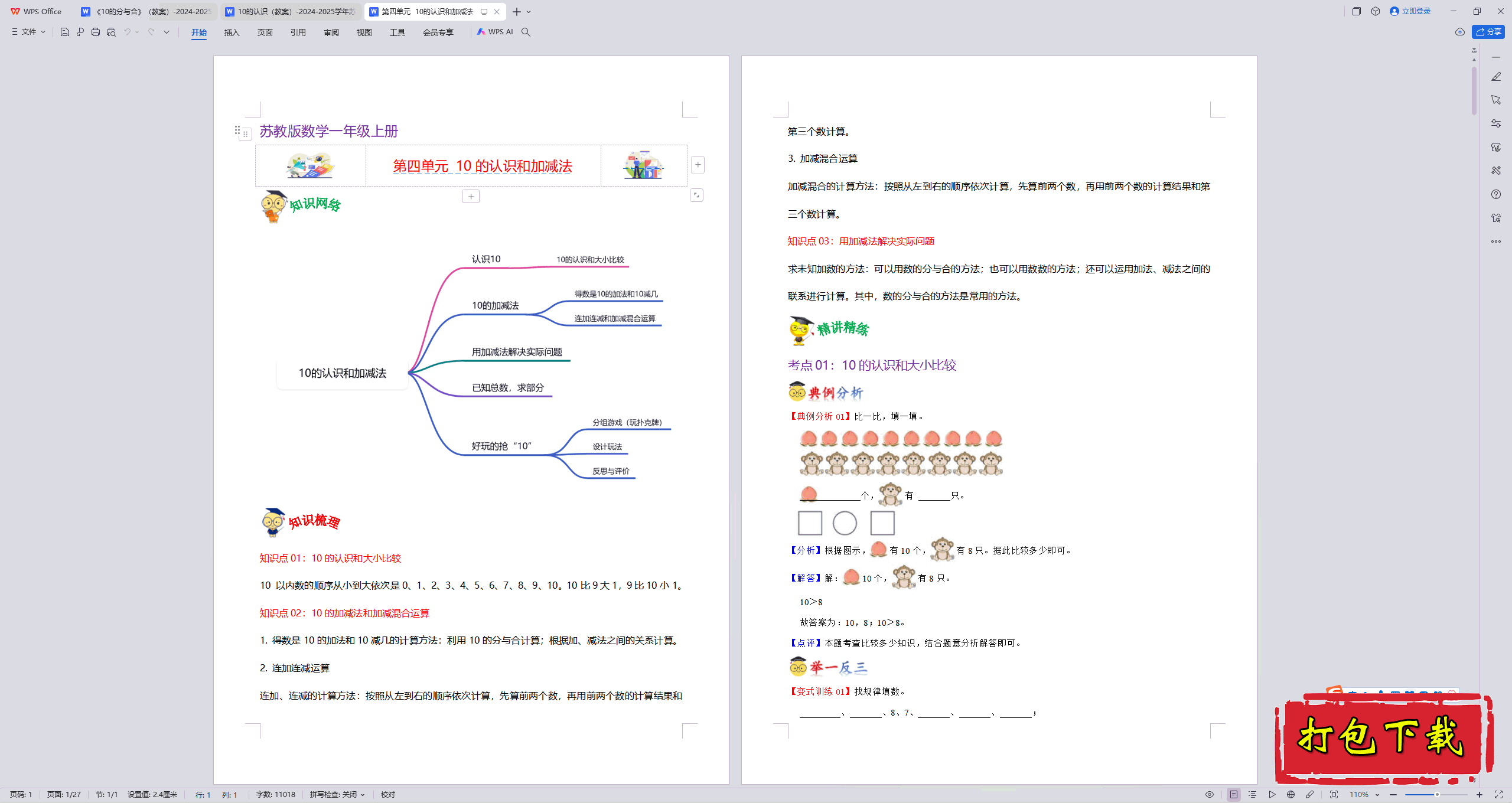Open the 文件 menu dropdown

(28, 32)
